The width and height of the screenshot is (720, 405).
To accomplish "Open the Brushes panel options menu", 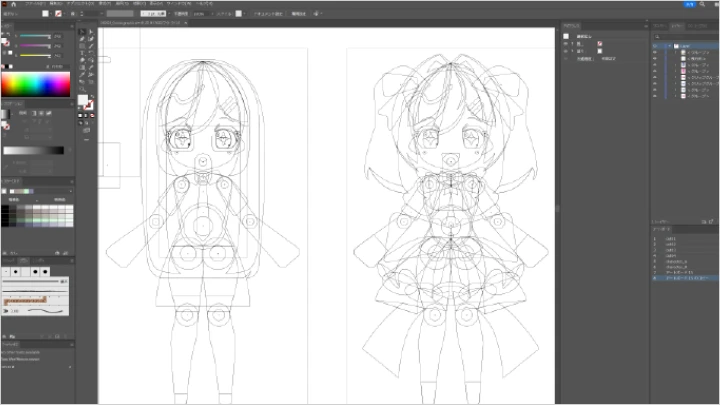I will tap(72, 260).
